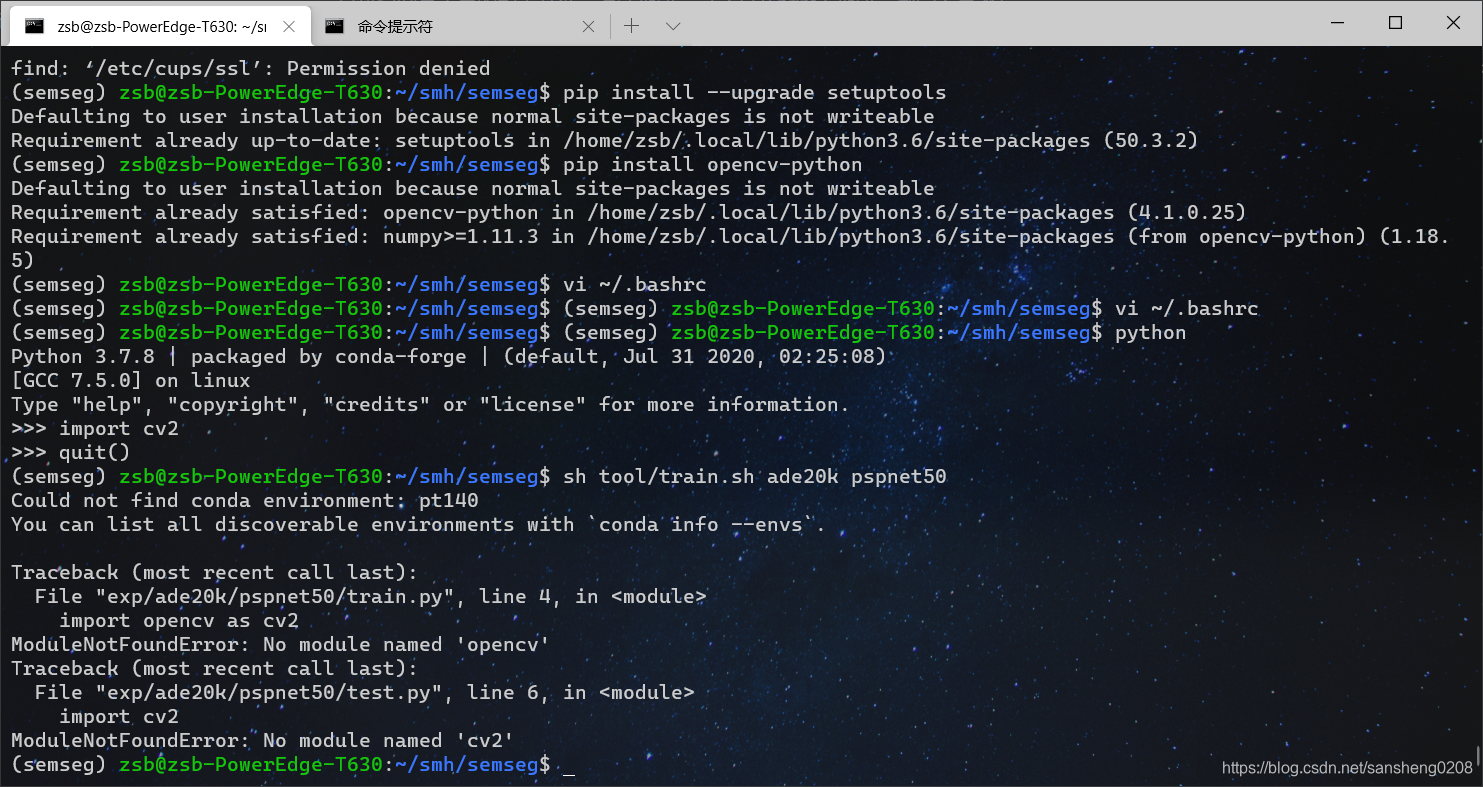Click the '>>> quit()' line

(71, 452)
